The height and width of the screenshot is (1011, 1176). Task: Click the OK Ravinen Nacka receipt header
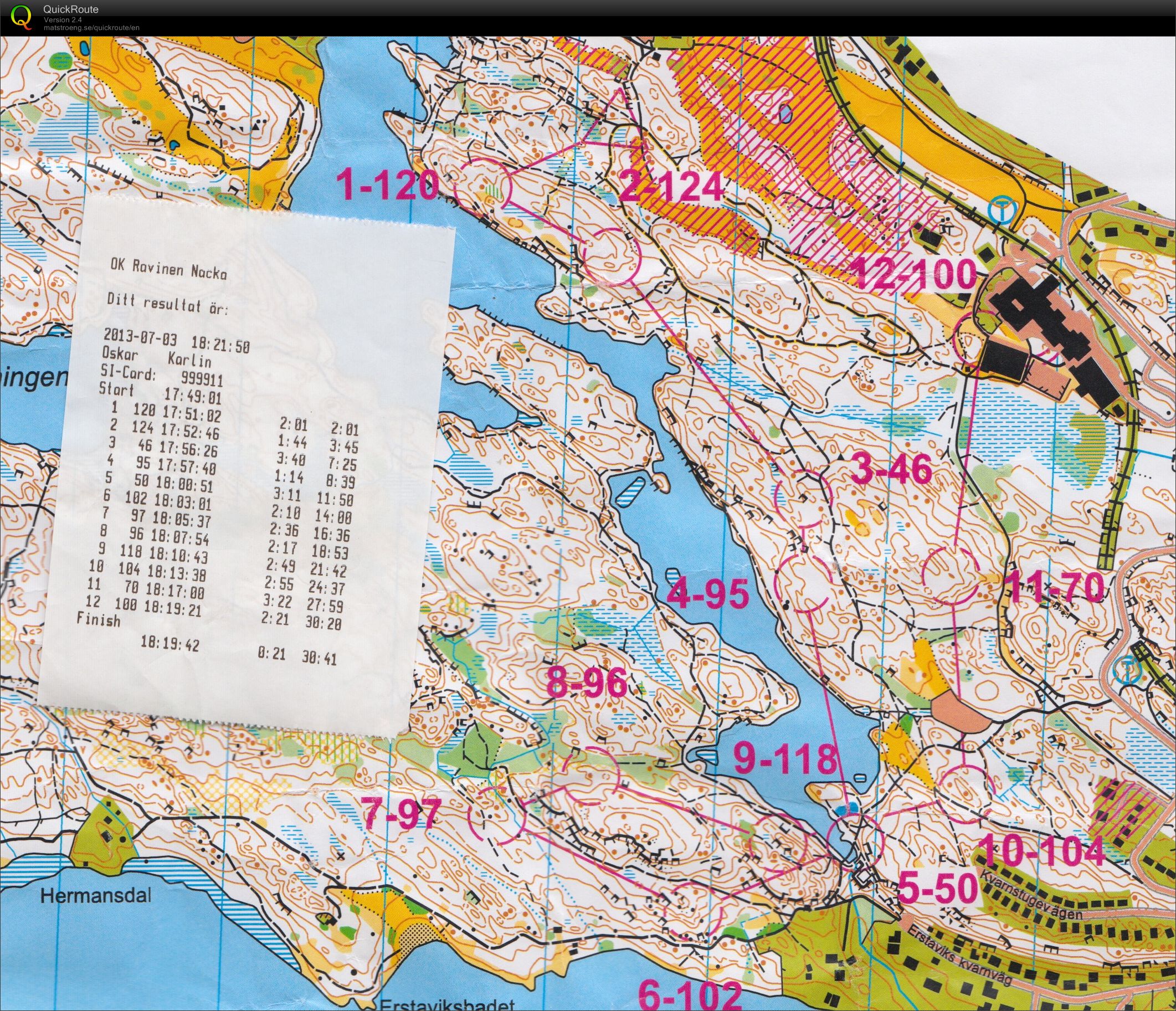click(169, 269)
